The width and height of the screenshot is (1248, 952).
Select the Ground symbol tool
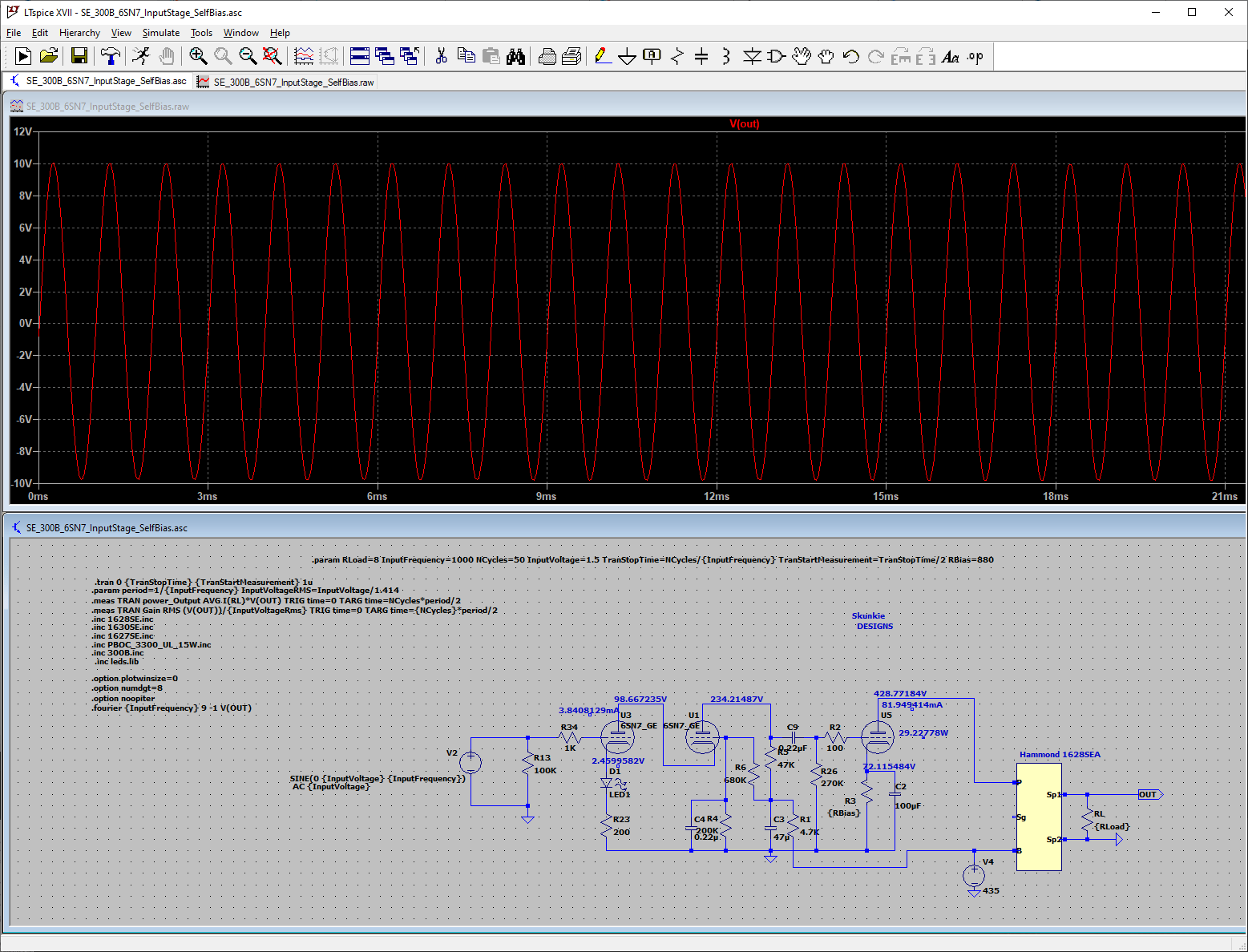click(628, 56)
